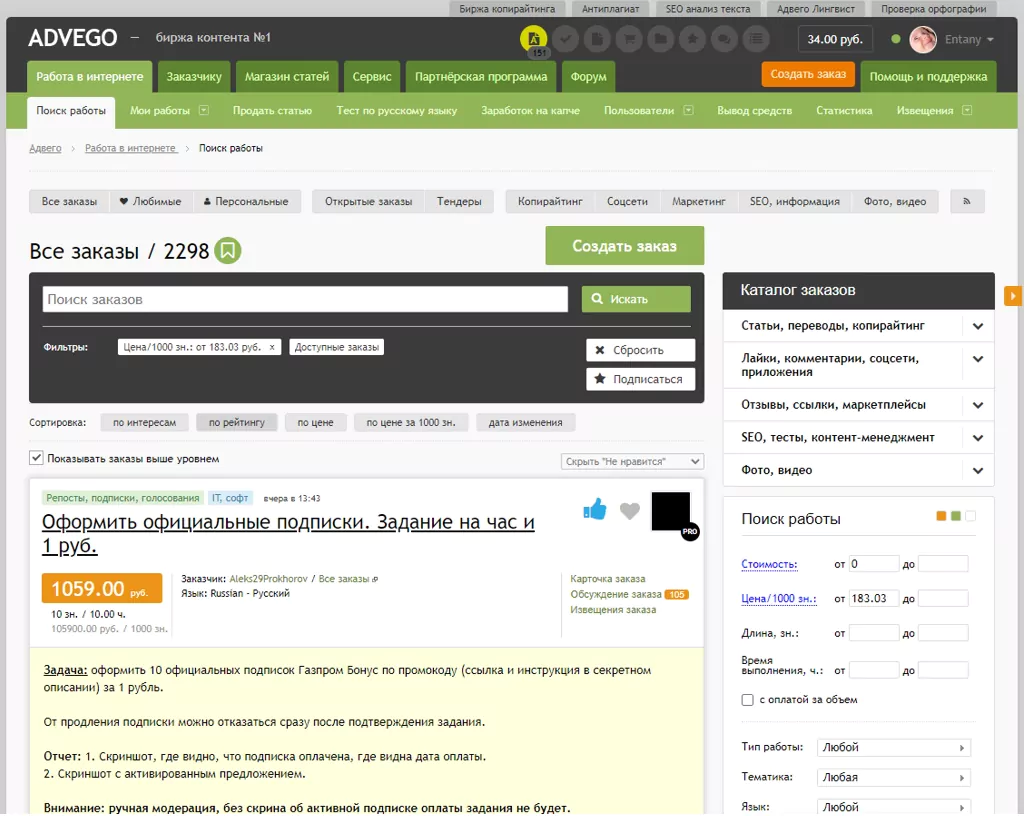The height and width of the screenshot is (816, 1025).
Task: Click the 34.00 руб. balance box
Action: pos(835,39)
